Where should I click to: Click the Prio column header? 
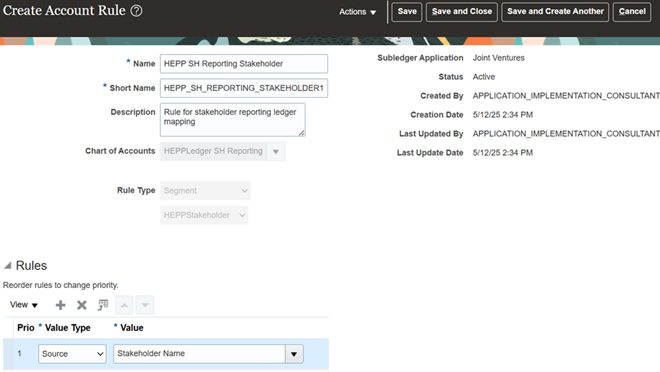[x=26, y=328]
